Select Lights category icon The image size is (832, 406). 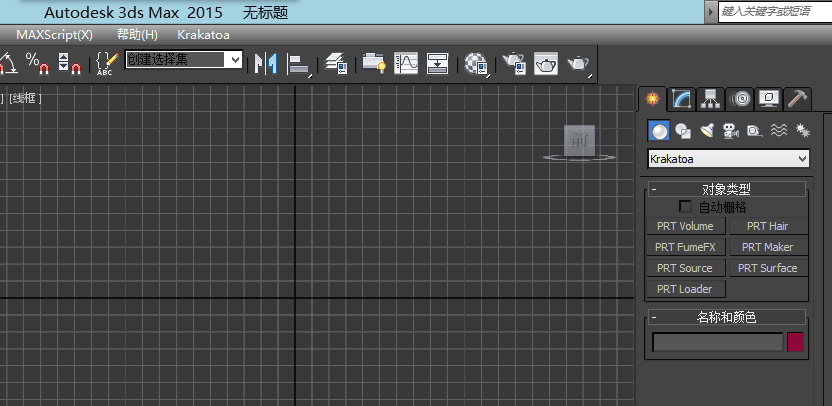(707, 131)
